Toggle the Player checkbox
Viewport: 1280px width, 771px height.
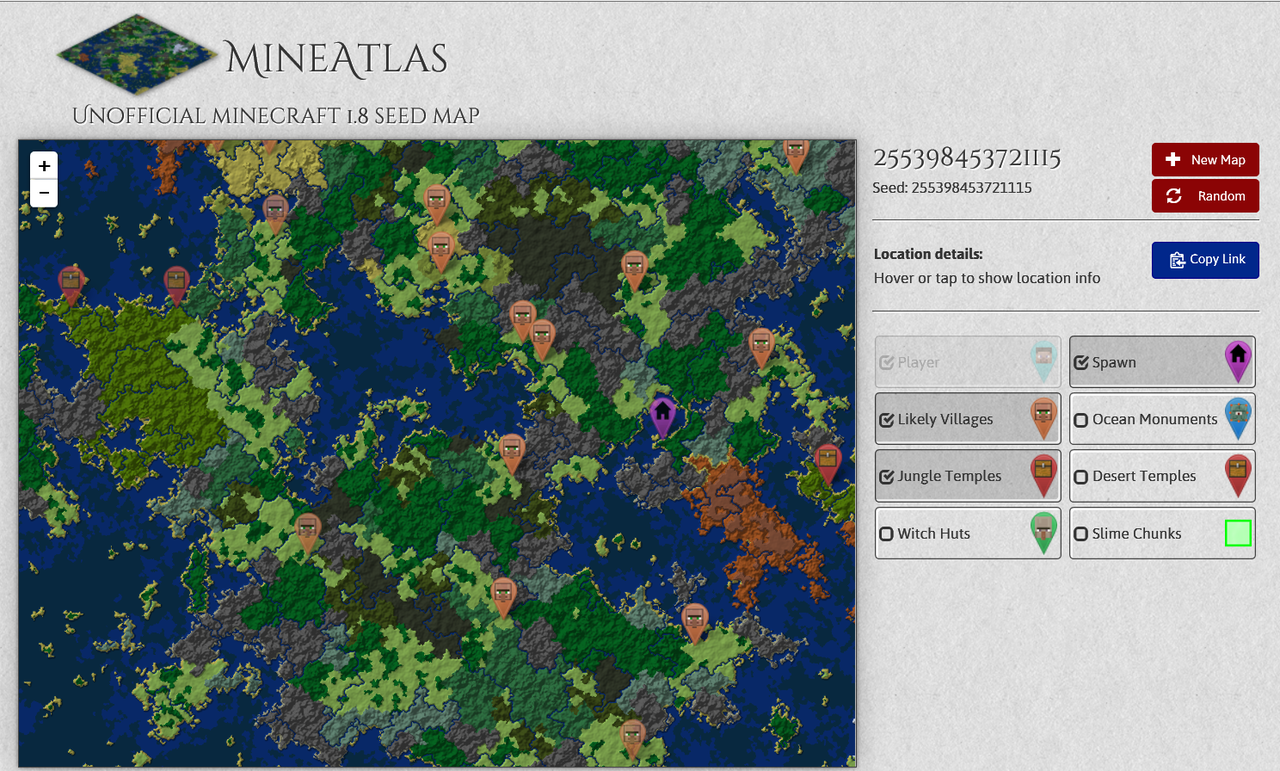click(x=886, y=363)
